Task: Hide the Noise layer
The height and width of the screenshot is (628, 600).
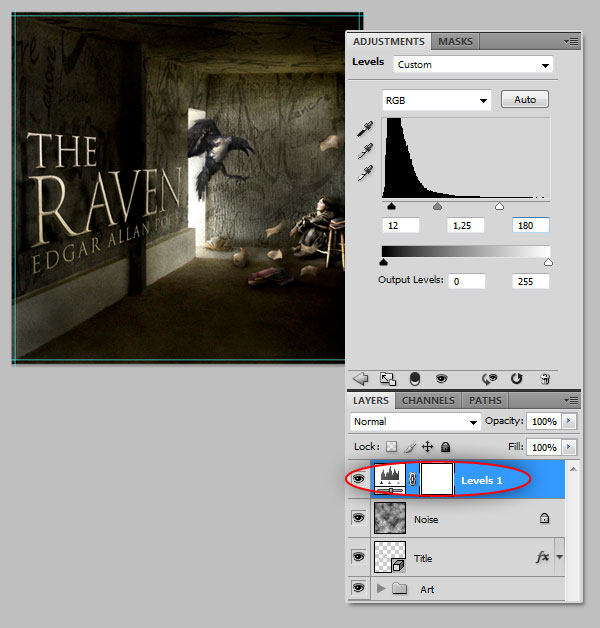Action: 358,518
